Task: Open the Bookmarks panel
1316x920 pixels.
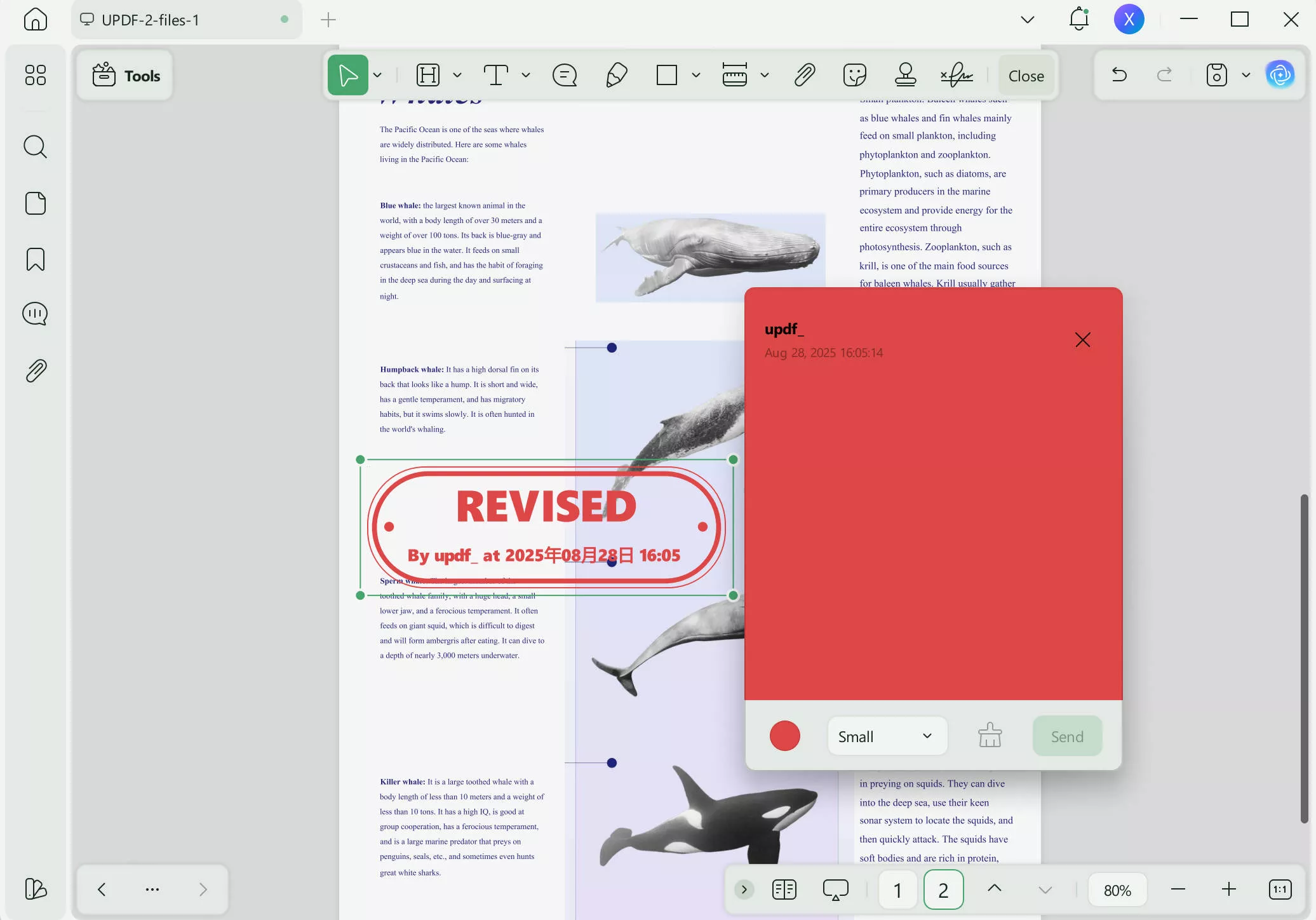Action: [x=36, y=259]
